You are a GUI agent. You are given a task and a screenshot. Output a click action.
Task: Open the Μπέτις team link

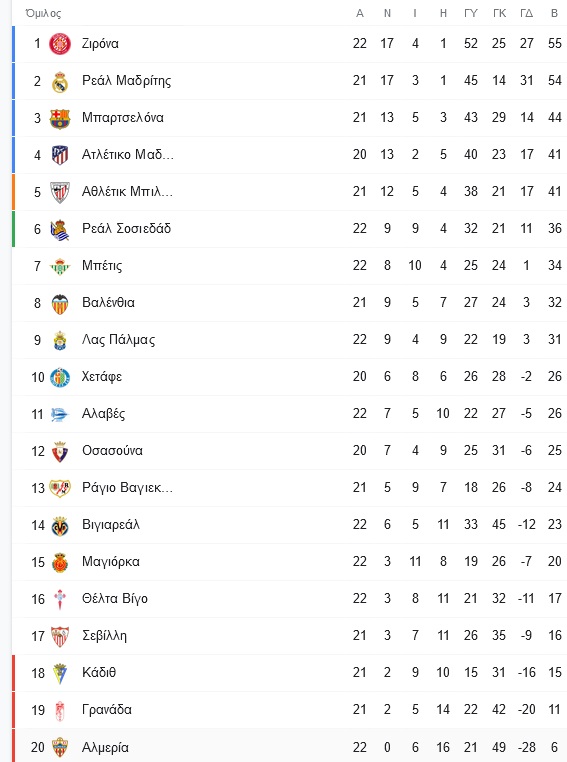(x=102, y=266)
